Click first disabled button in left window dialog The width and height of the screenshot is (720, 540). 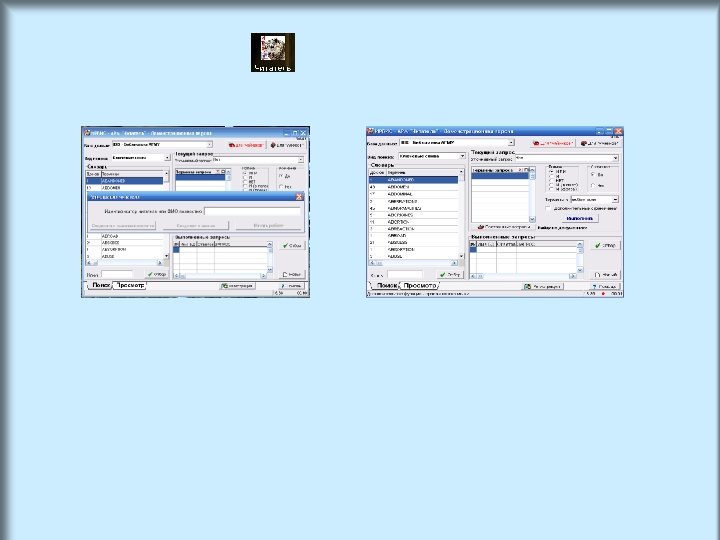click(x=123, y=225)
